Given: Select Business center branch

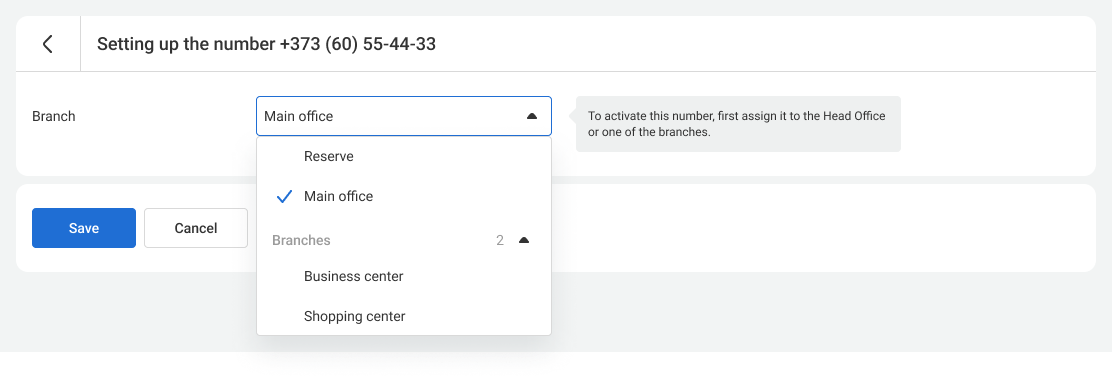Looking at the screenshot, I should click(404, 277).
